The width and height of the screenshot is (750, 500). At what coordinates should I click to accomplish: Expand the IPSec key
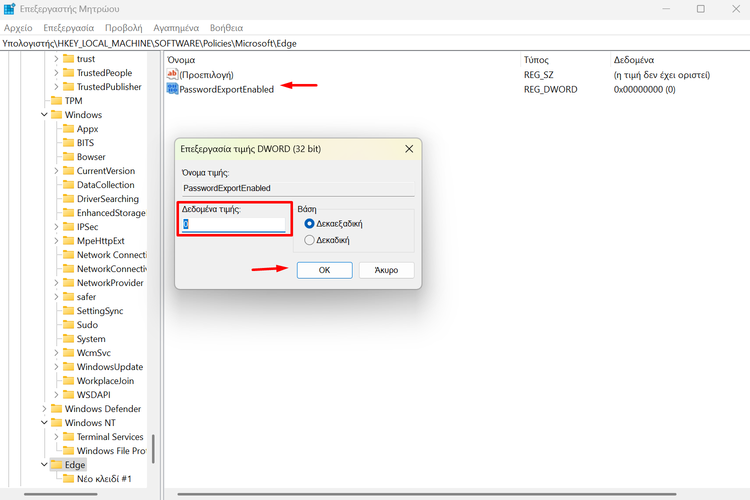tap(56, 227)
